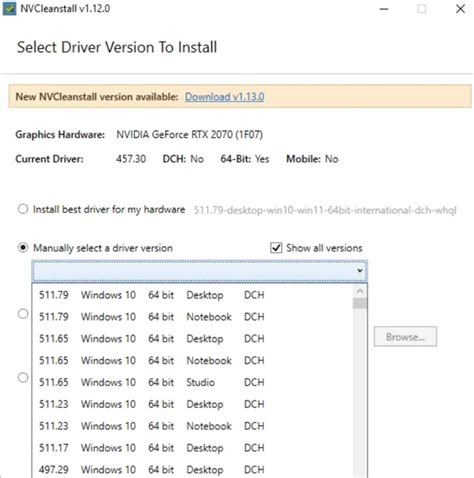Close the NVCleanstall window

[x=460, y=9]
